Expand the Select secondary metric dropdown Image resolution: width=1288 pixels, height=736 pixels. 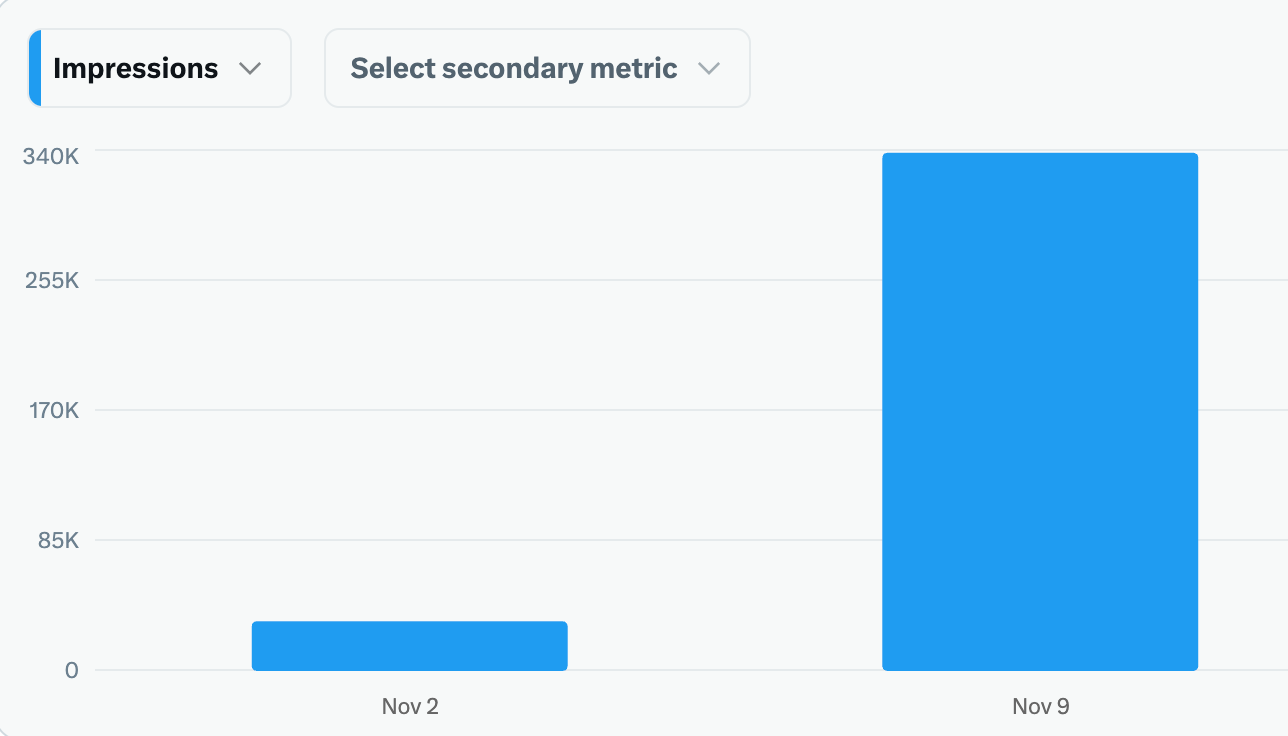click(x=536, y=68)
